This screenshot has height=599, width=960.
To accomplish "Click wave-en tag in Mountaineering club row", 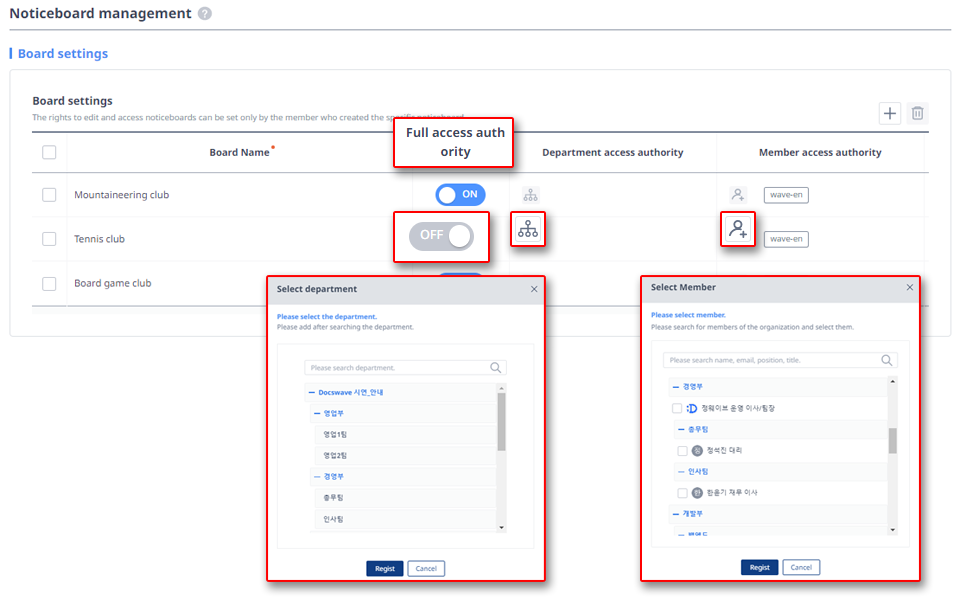I will pyautogui.click(x=786, y=195).
